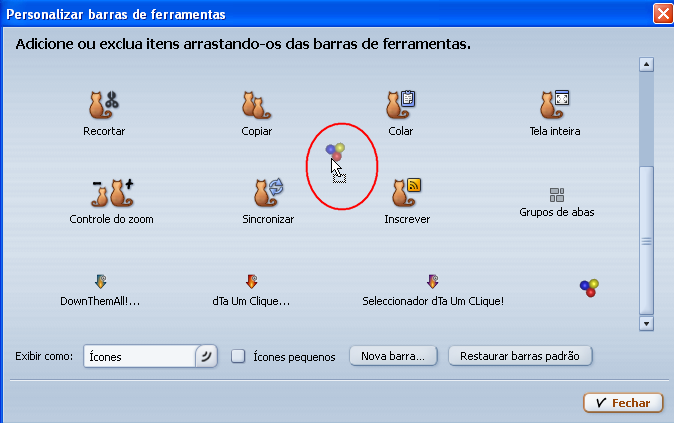Click the vertical scrollbar thumb
The height and width of the screenshot is (423, 674).
[646, 241]
